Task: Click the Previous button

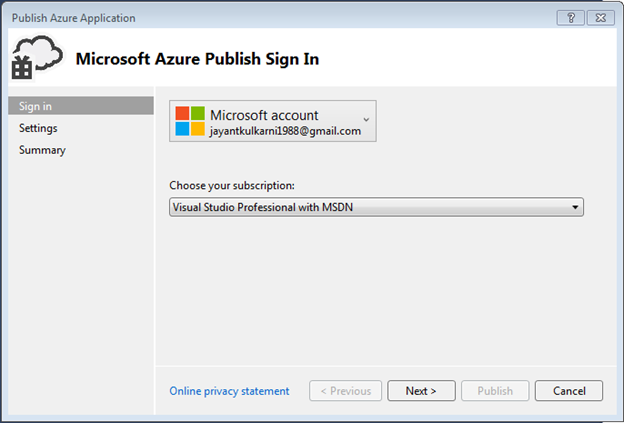Action: coord(344,391)
